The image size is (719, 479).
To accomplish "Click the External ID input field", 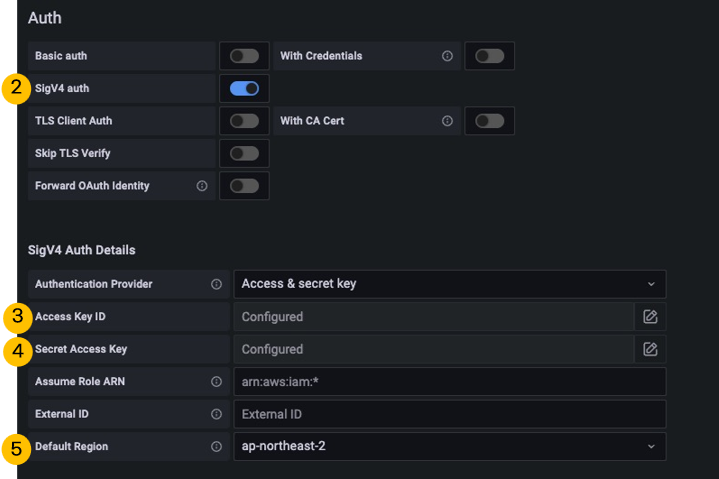I will click(450, 414).
